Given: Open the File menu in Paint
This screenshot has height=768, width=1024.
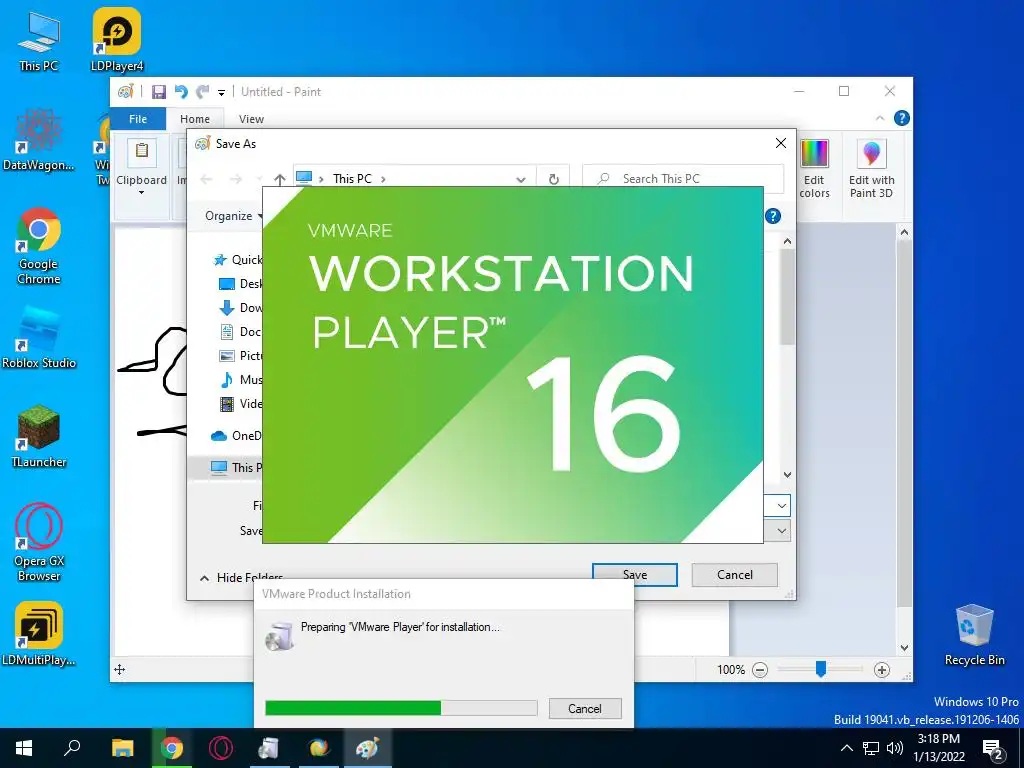Looking at the screenshot, I should pyautogui.click(x=138, y=119).
